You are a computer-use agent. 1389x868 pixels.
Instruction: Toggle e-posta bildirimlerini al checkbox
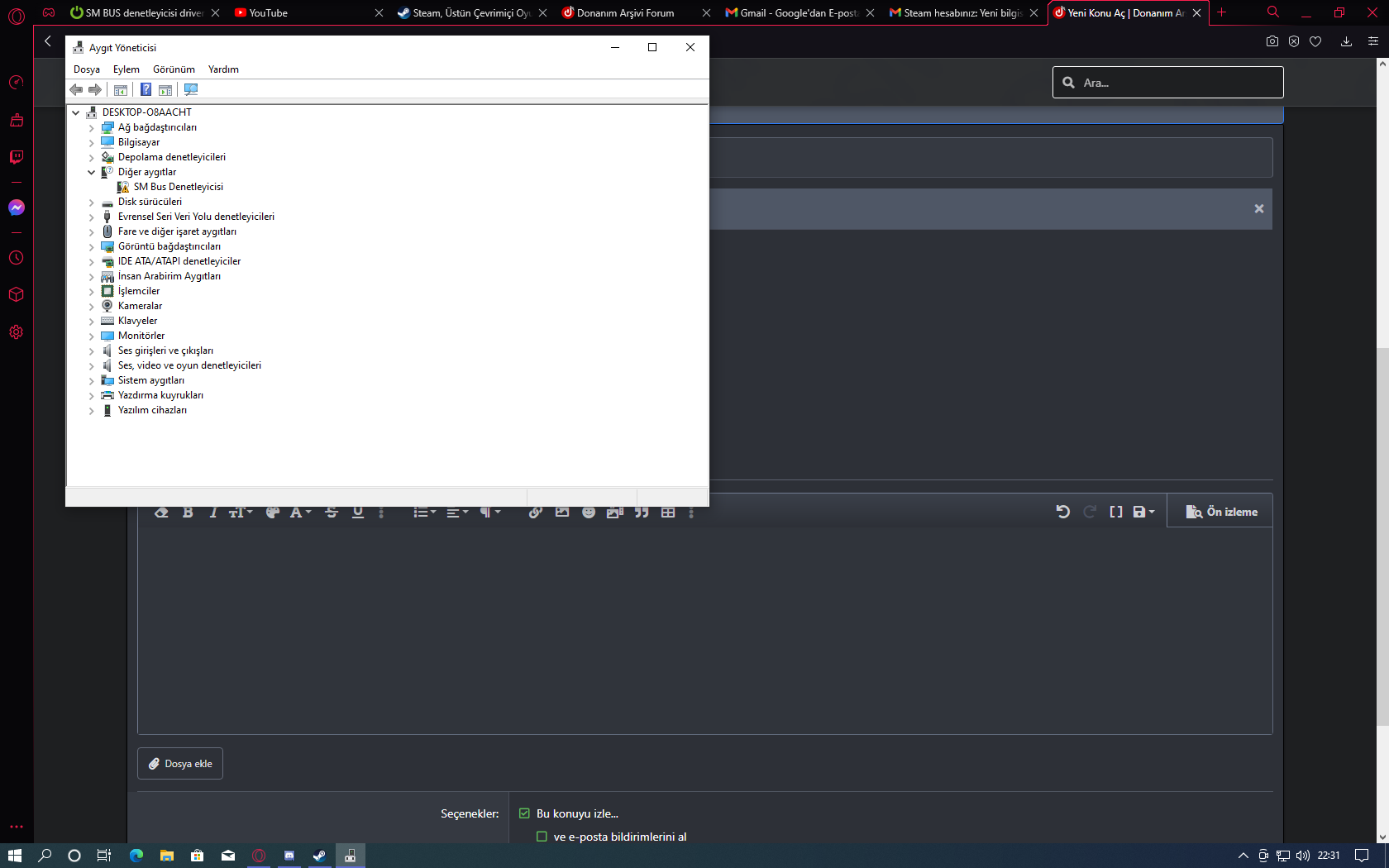(x=542, y=837)
